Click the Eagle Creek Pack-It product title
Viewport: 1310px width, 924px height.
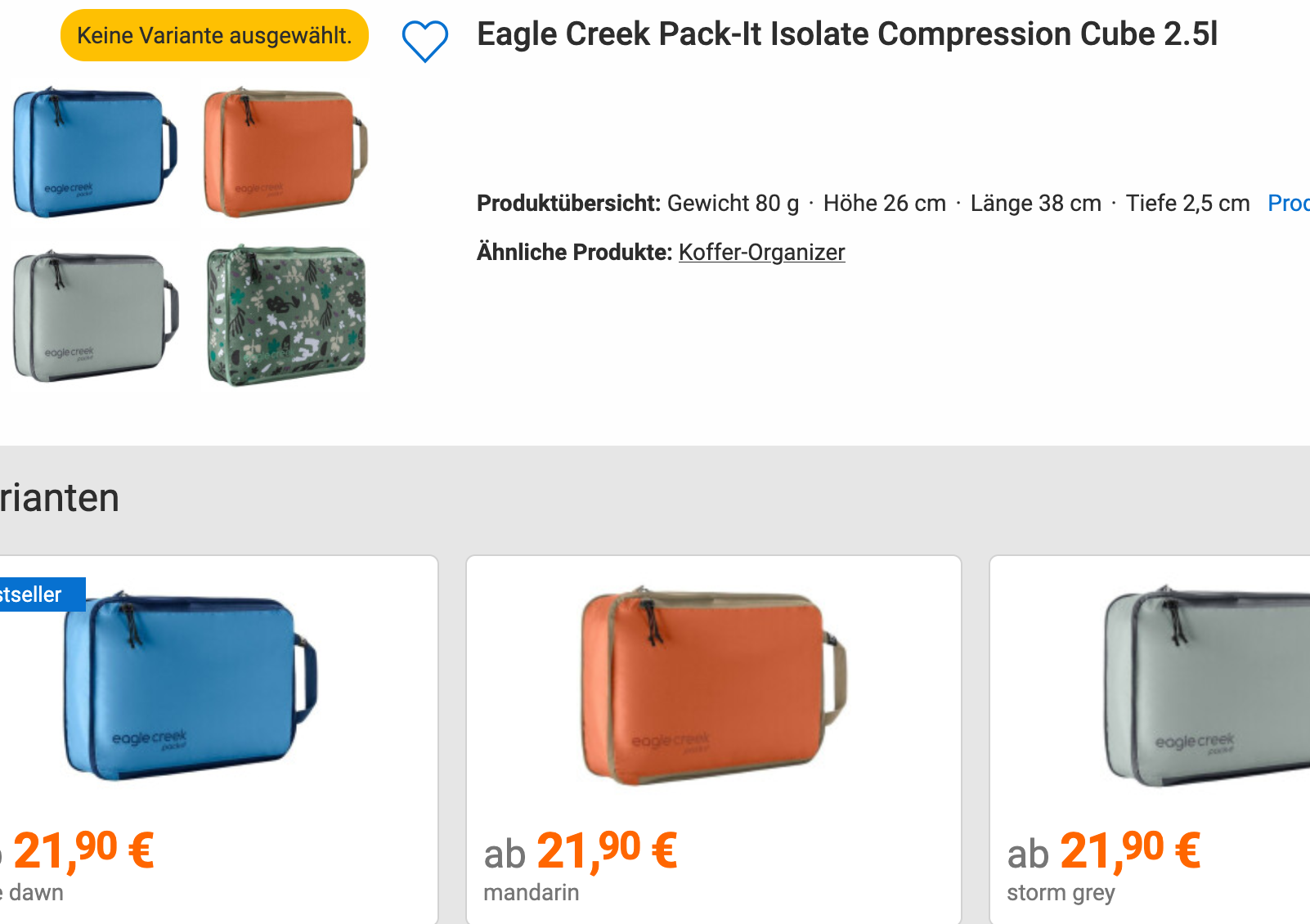[x=847, y=34]
